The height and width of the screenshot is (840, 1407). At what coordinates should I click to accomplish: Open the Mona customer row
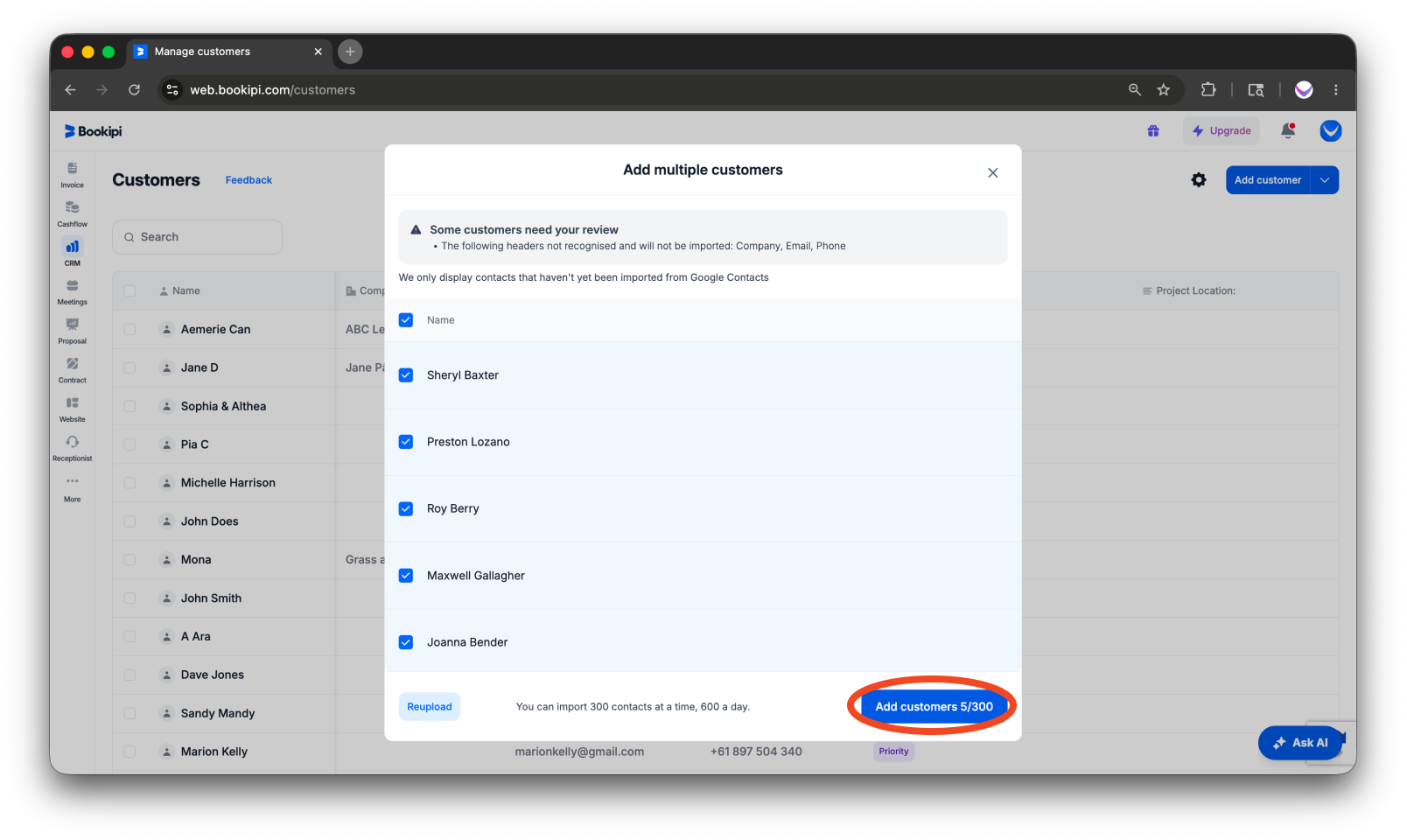pyautogui.click(x=196, y=560)
